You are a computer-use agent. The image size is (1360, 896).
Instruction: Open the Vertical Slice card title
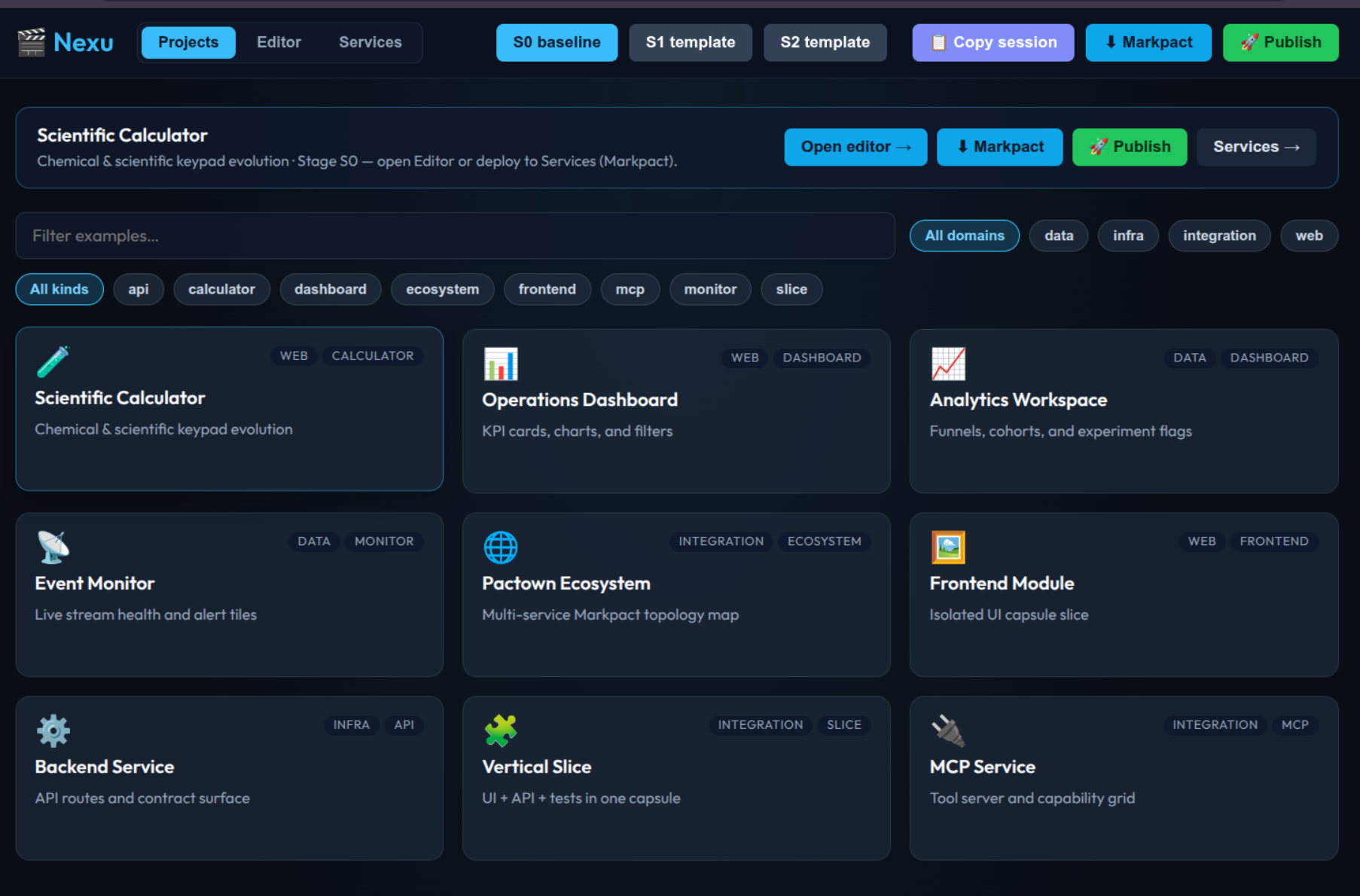[537, 766]
